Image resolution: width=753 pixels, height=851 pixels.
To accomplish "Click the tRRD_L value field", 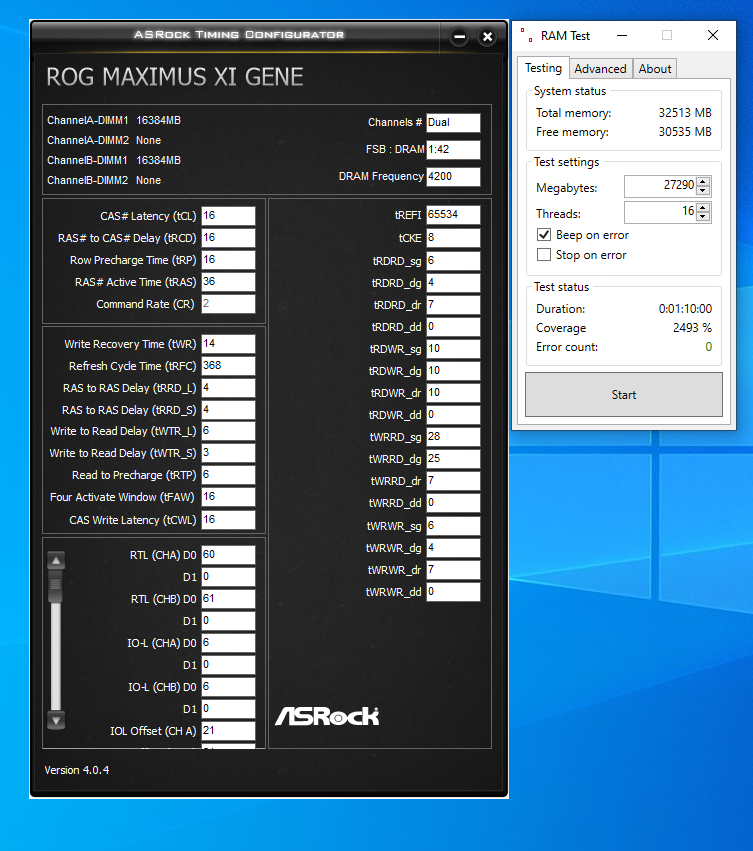I will tap(228, 388).
